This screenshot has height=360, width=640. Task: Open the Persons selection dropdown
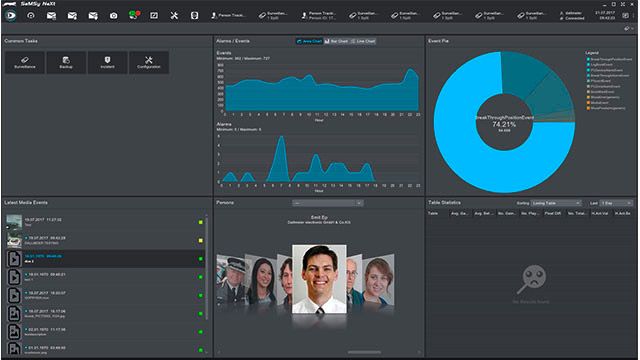point(327,203)
